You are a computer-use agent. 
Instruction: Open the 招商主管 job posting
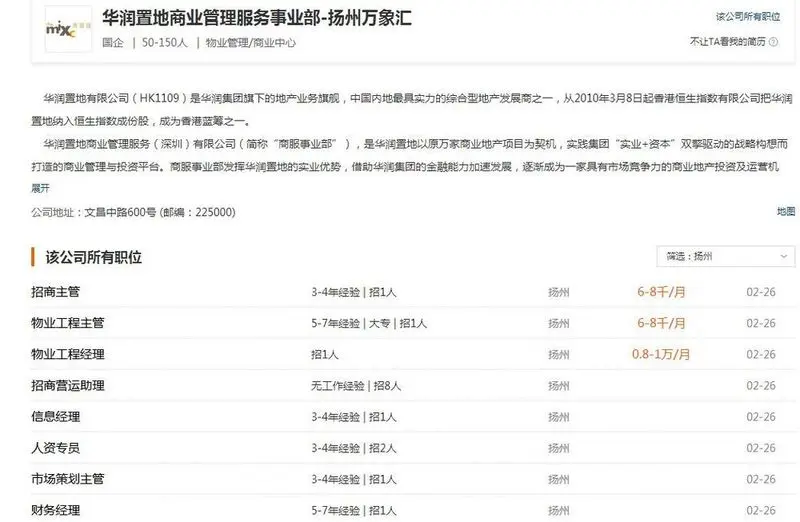pyautogui.click(x=56, y=292)
